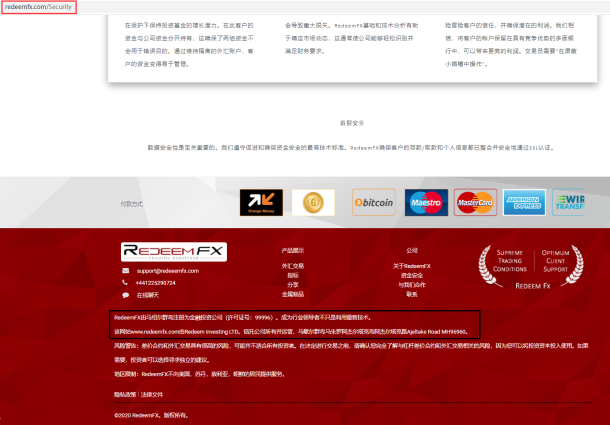Click the Maestro payment logo
610x425 pixels.
click(426, 202)
